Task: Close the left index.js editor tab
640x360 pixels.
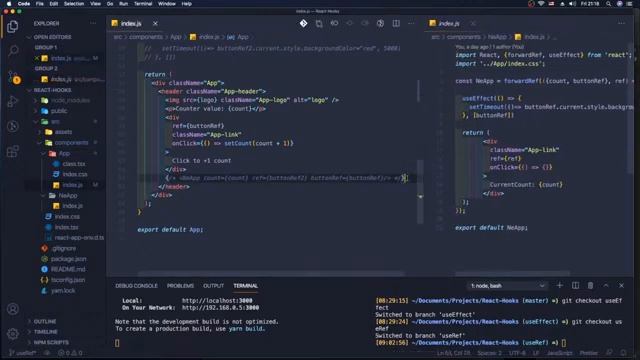Action: click(155, 24)
